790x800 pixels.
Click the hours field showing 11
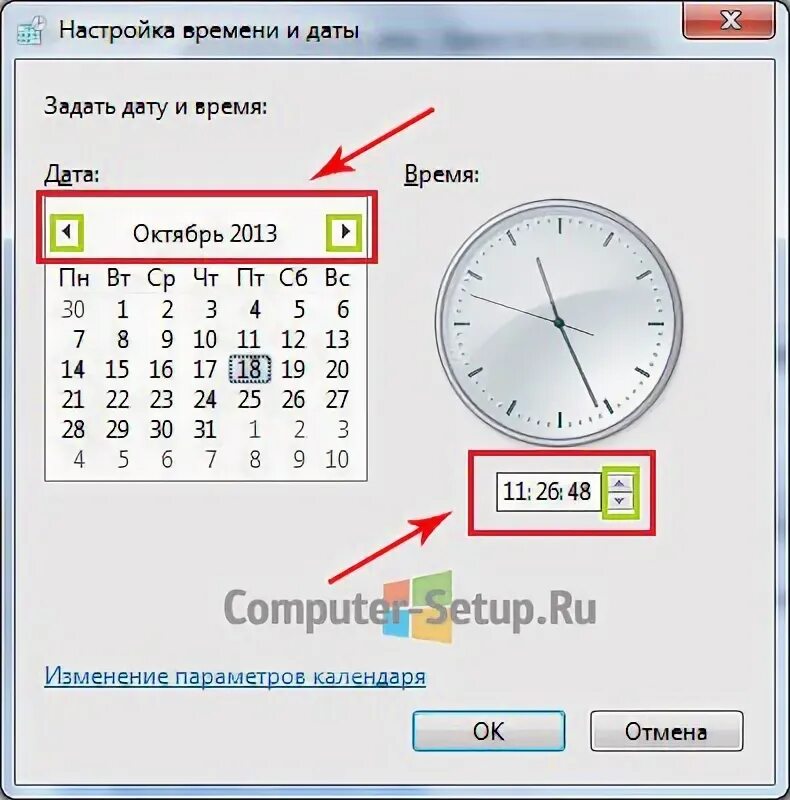click(514, 491)
